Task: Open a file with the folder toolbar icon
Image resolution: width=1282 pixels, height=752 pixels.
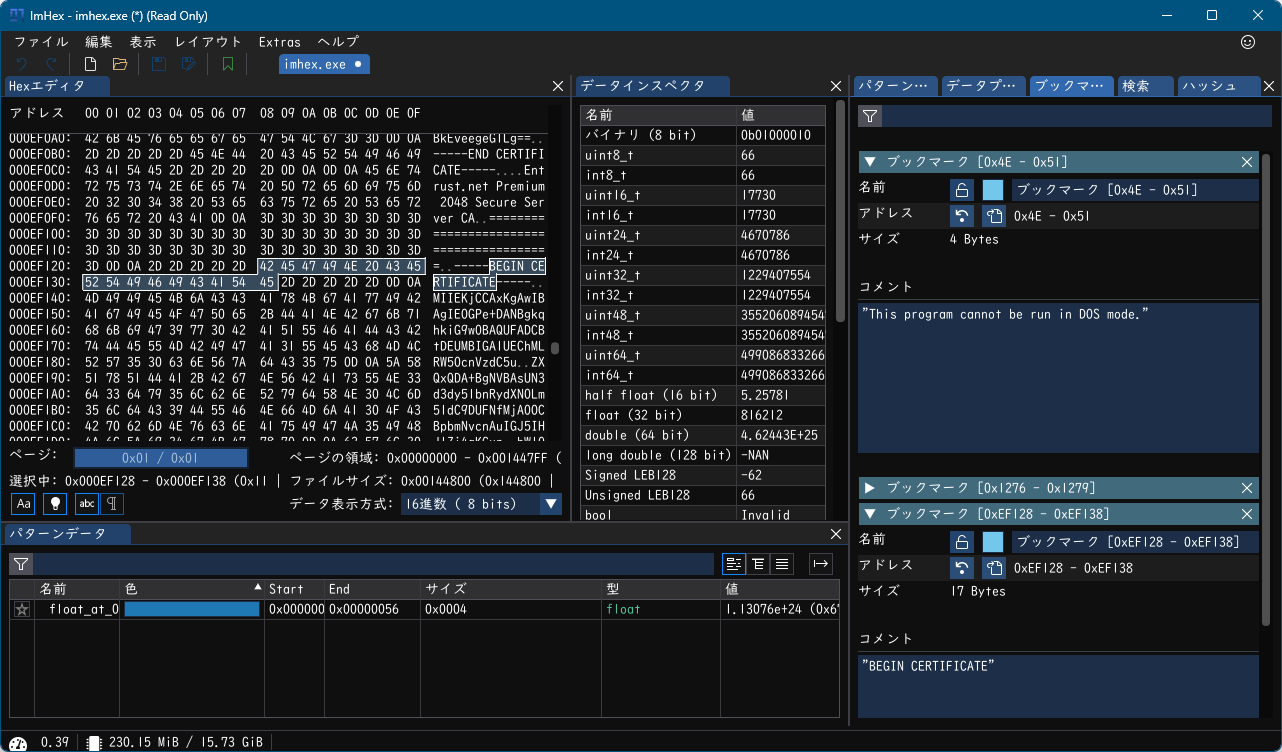Action: [x=118, y=63]
